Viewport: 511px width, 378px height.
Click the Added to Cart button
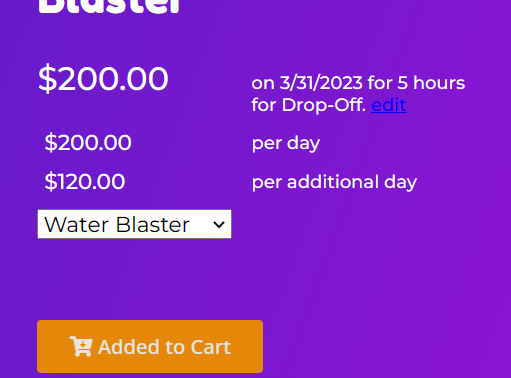coord(150,346)
